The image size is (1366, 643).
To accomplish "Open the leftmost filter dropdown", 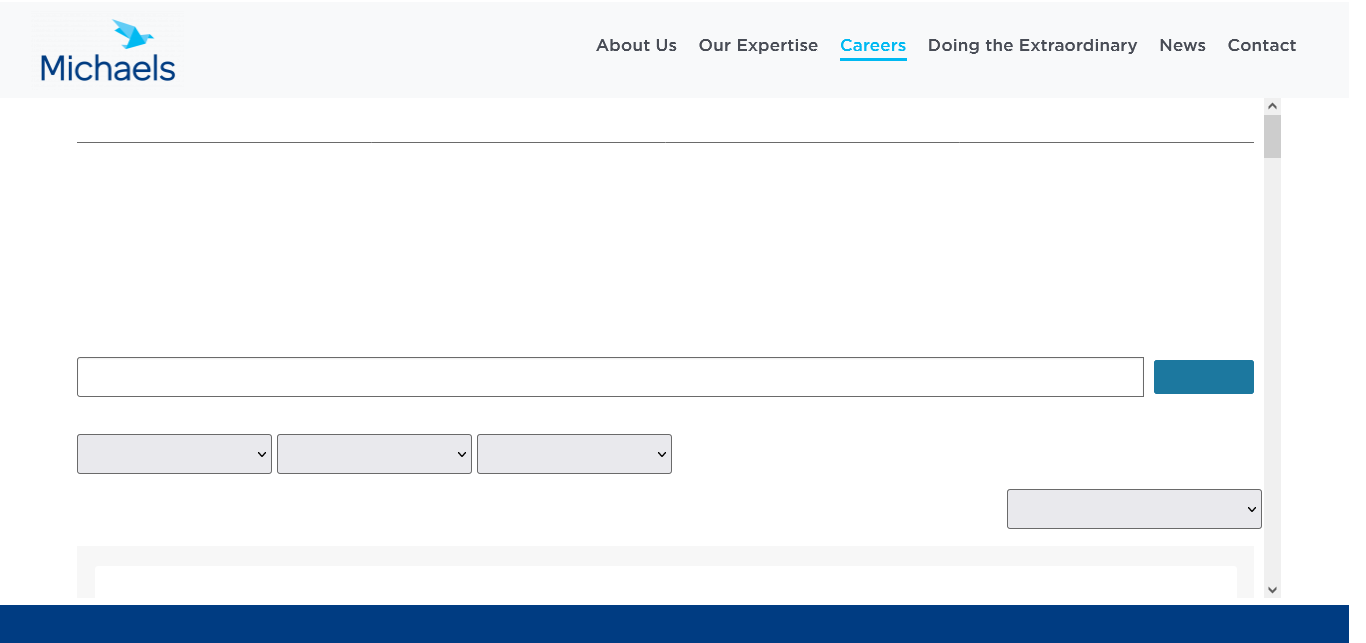I will pyautogui.click(x=174, y=454).
